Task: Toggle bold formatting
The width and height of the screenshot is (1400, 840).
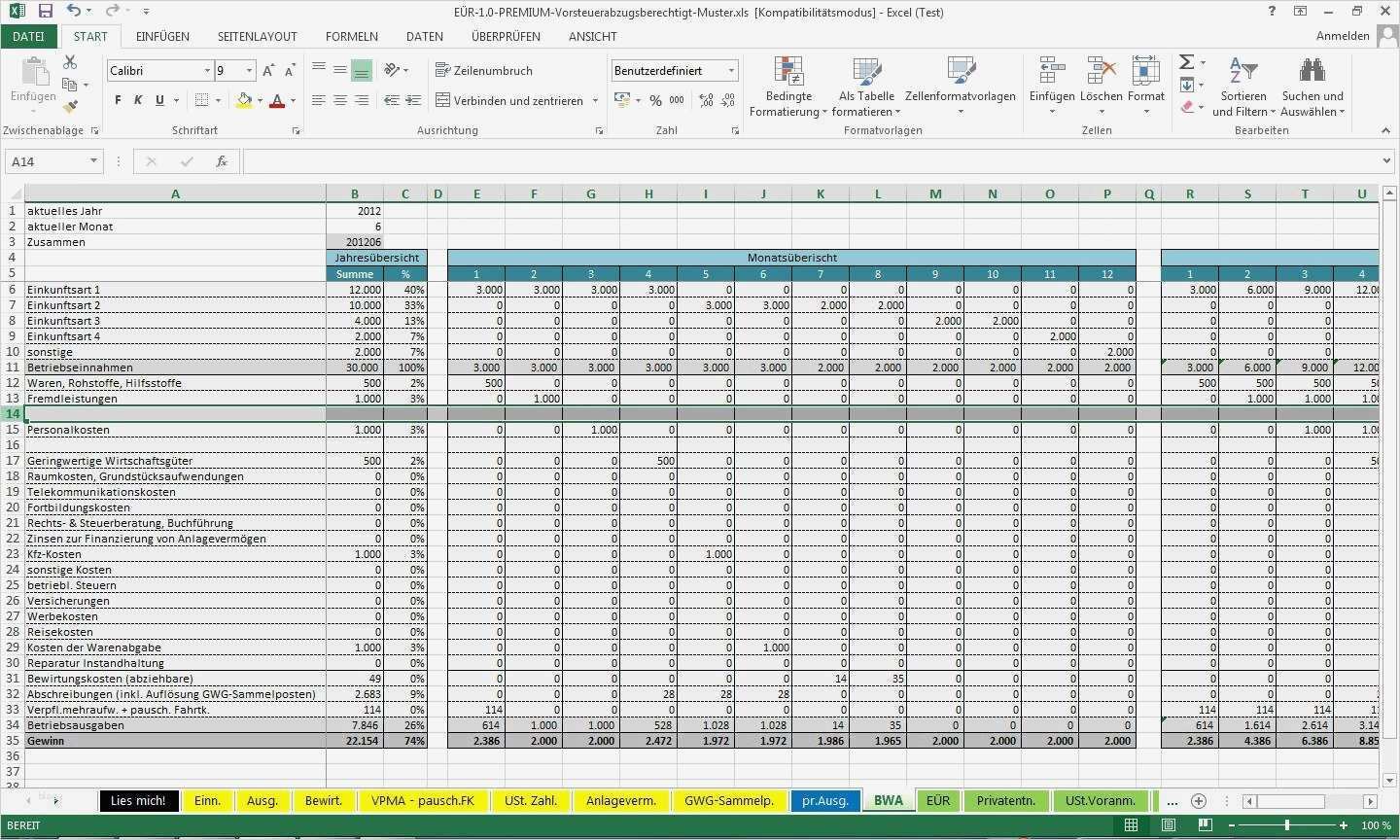Action: tap(117, 100)
